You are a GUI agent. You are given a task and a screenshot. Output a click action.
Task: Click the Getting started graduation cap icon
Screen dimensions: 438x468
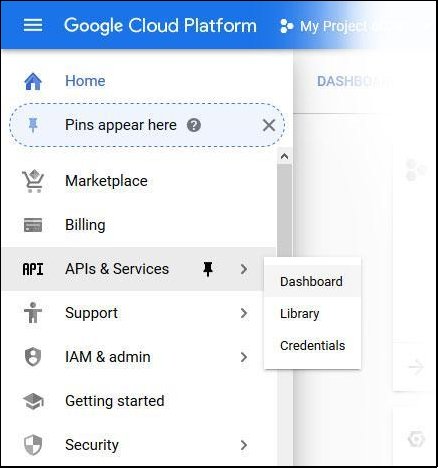tap(33, 401)
